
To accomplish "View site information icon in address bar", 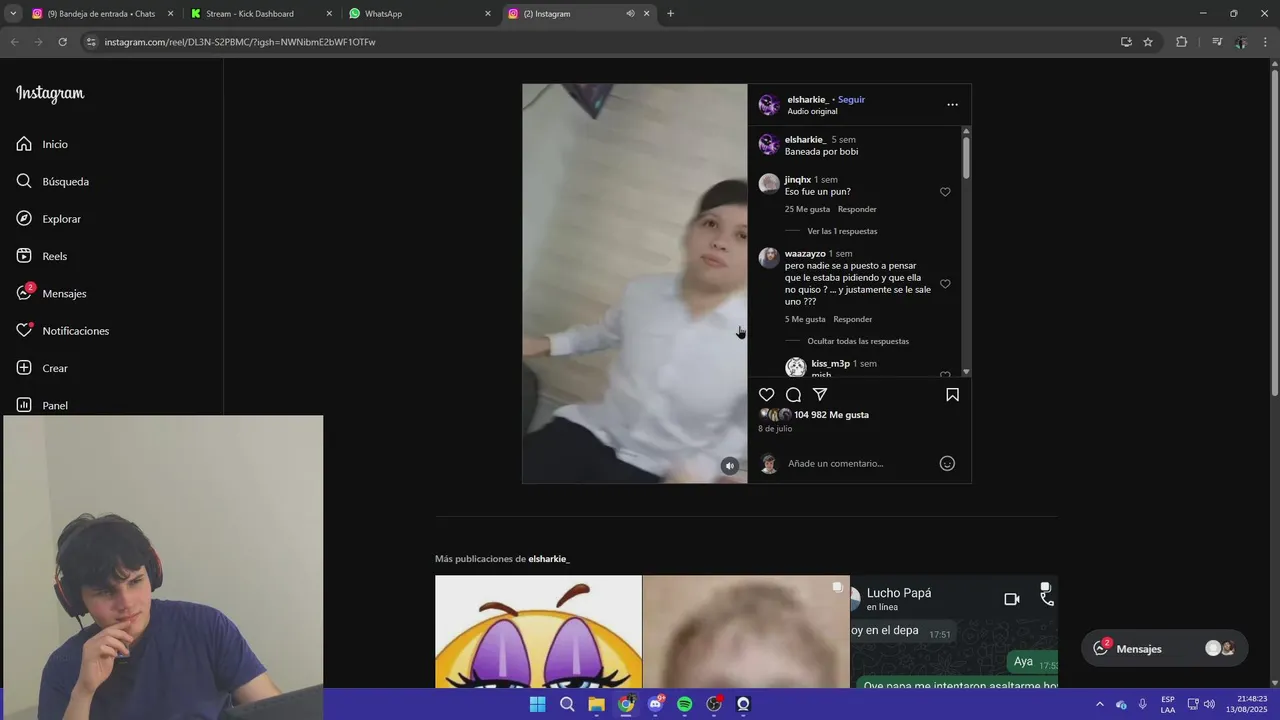I will pyautogui.click(x=91, y=42).
